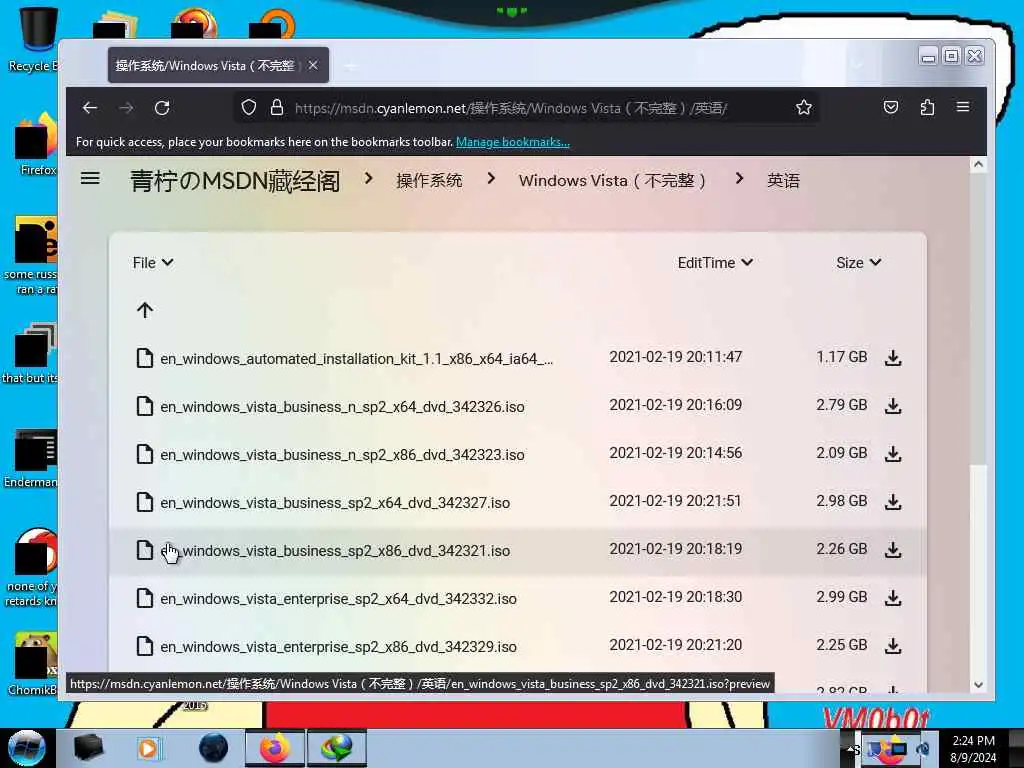Viewport: 1024px width, 768px height.
Task: View site security padlock info
Action: click(x=277, y=108)
